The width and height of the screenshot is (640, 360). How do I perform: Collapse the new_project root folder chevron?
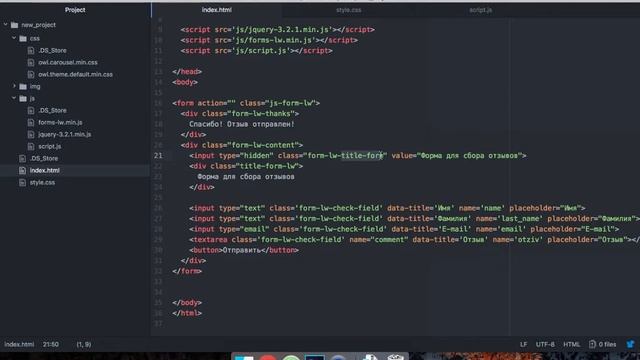click(6, 25)
